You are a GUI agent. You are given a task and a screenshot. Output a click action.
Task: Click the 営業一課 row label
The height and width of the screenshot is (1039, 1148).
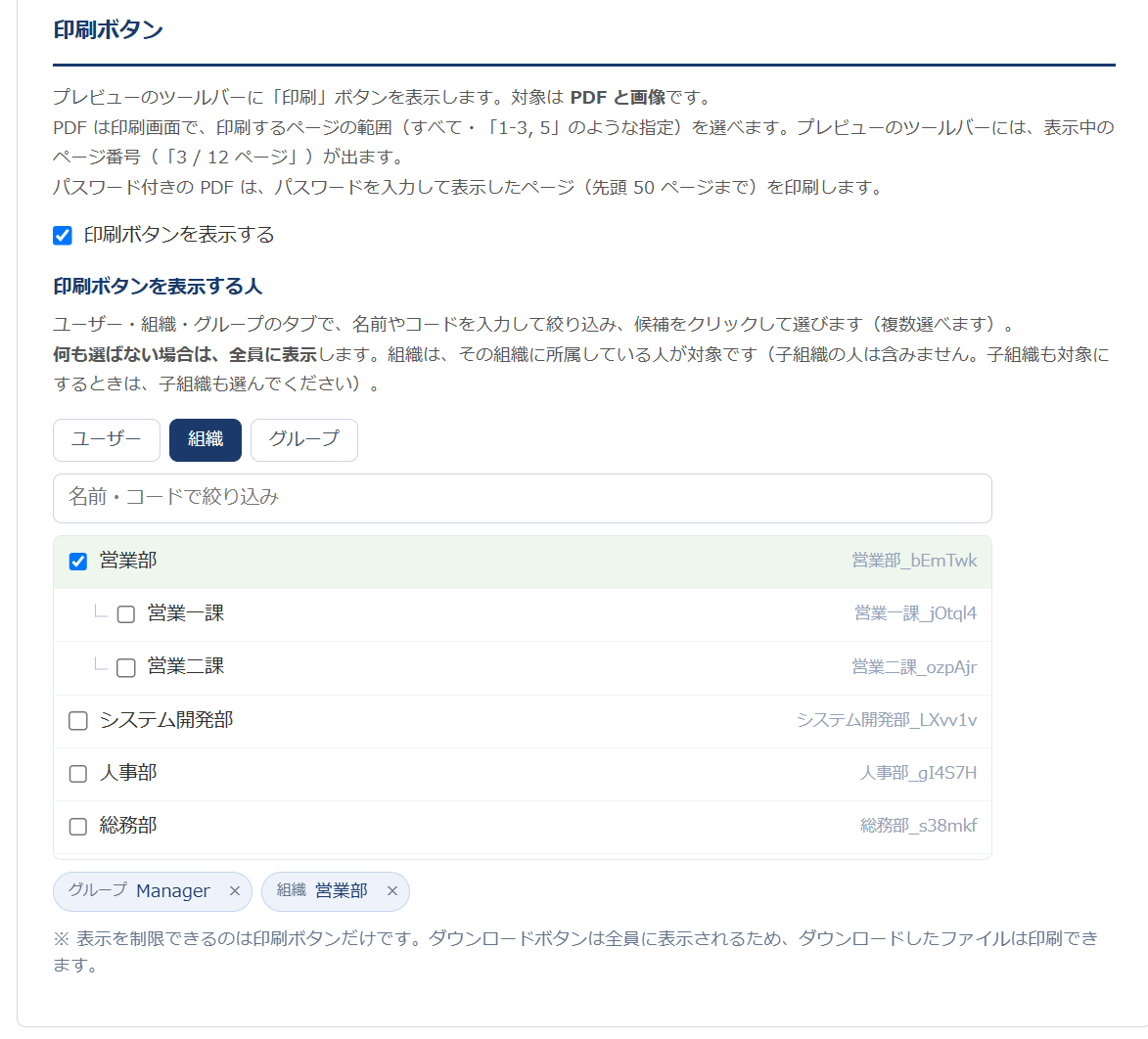click(x=186, y=613)
